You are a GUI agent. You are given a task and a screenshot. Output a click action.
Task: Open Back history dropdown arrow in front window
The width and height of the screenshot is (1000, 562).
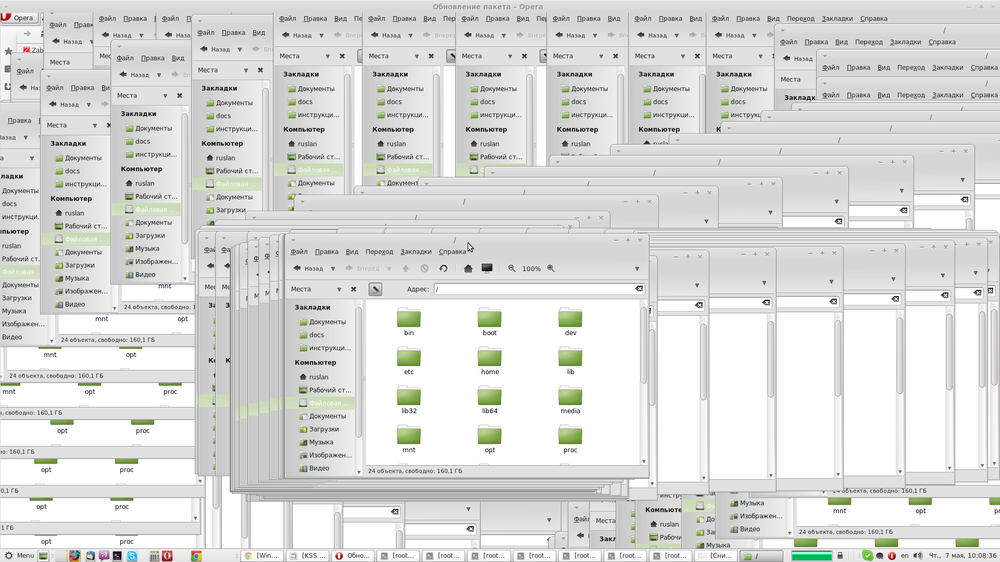(x=332, y=268)
